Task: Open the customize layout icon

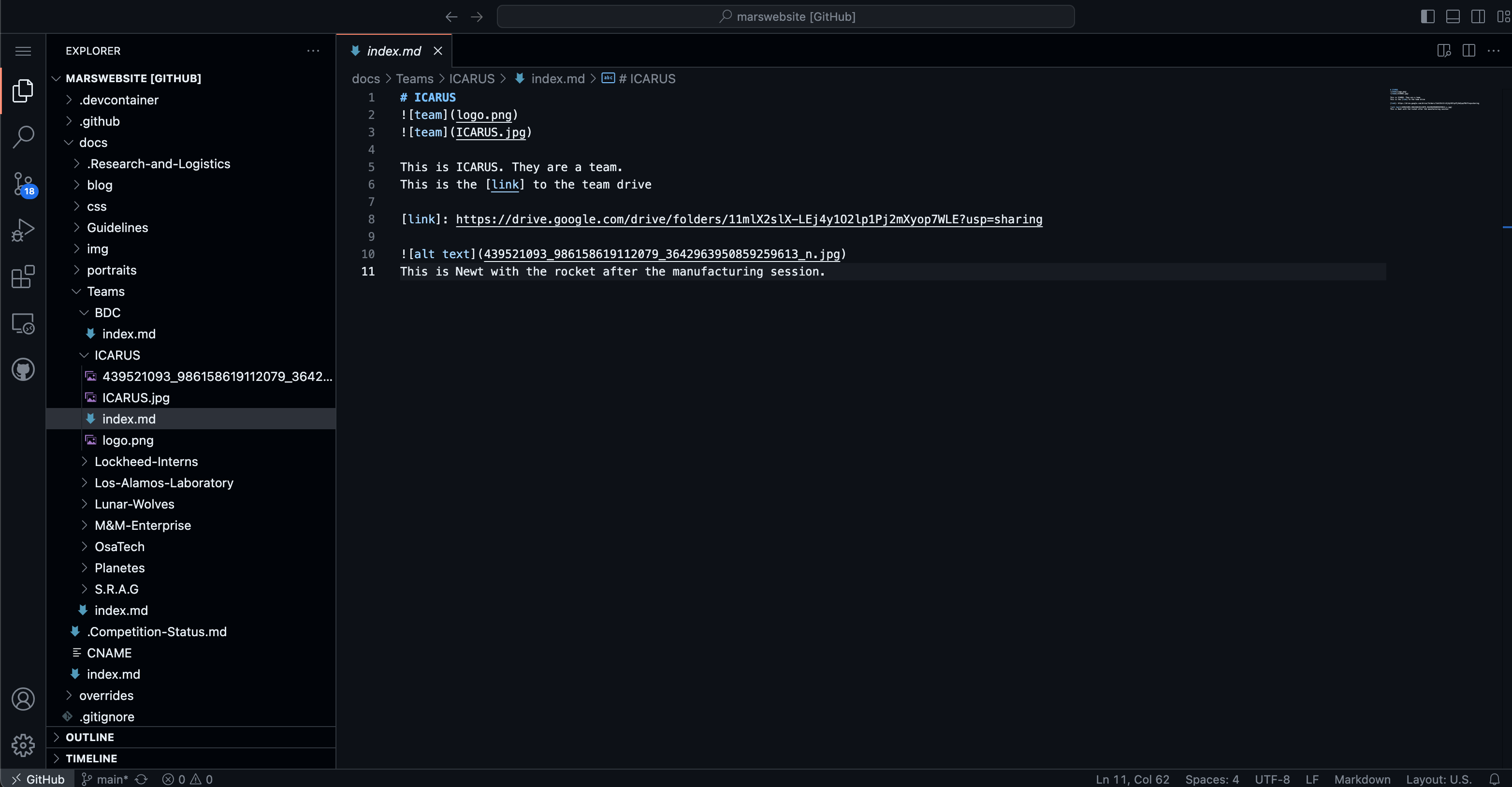Action: pos(1503,16)
